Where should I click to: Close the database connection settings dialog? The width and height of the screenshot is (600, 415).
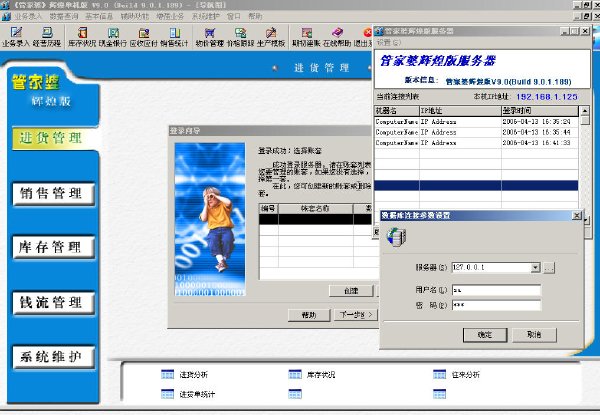click(577, 216)
